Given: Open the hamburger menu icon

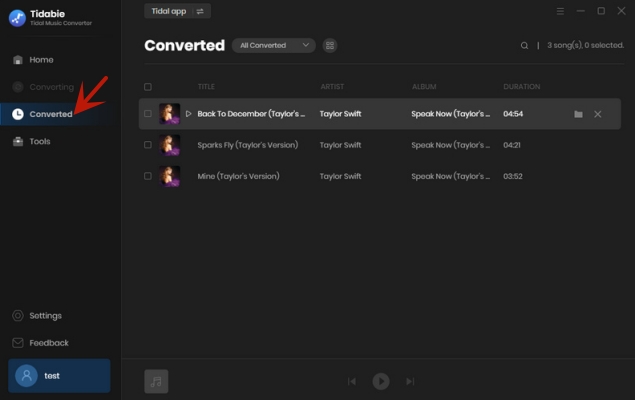Looking at the screenshot, I should point(560,11).
